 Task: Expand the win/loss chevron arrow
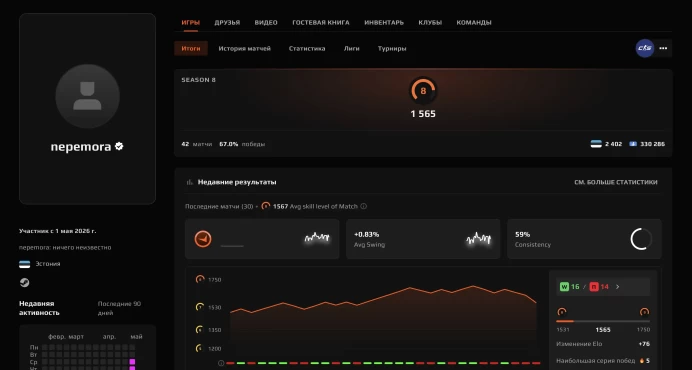[x=617, y=287]
